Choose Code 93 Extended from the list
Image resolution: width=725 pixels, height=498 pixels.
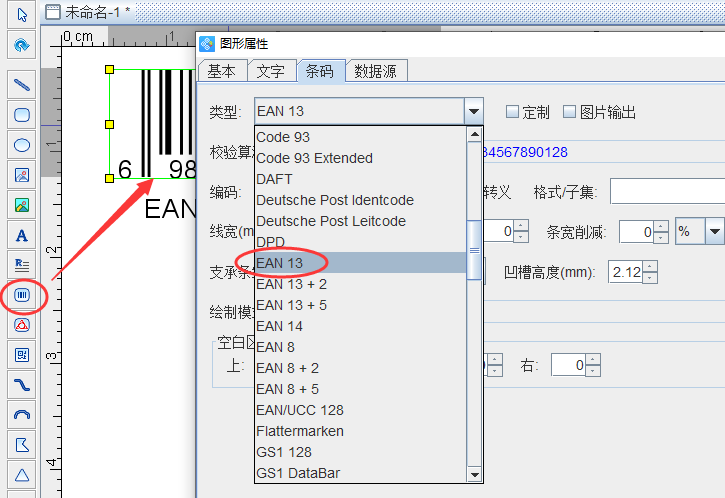361,158
